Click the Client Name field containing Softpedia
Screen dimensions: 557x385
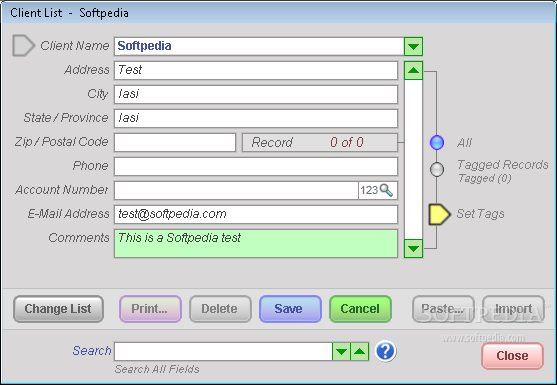pos(259,47)
